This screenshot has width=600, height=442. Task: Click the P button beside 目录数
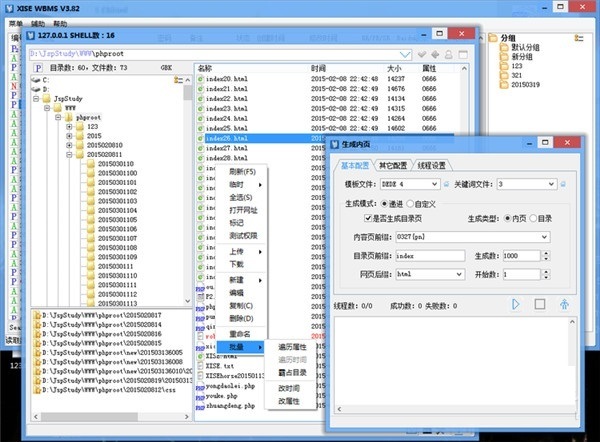38,68
